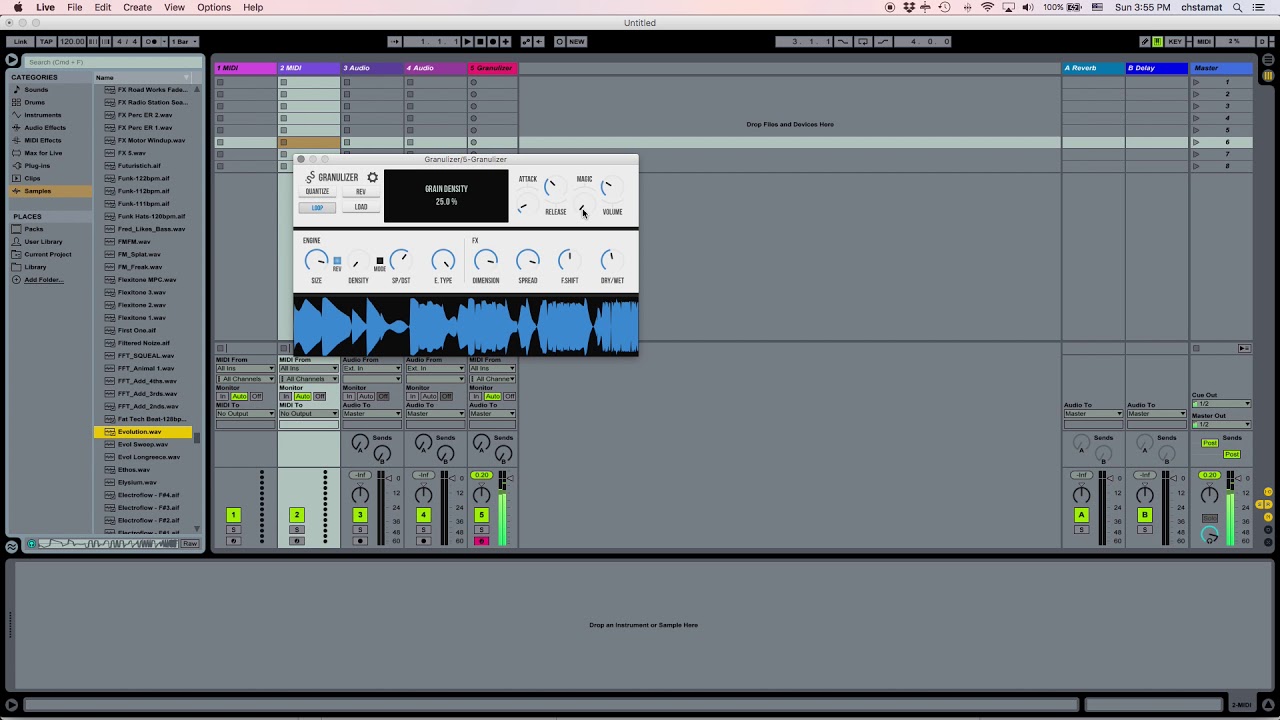Toggle the REV checkbox in Engine section
This screenshot has height=720, width=1280.
click(x=337, y=260)
